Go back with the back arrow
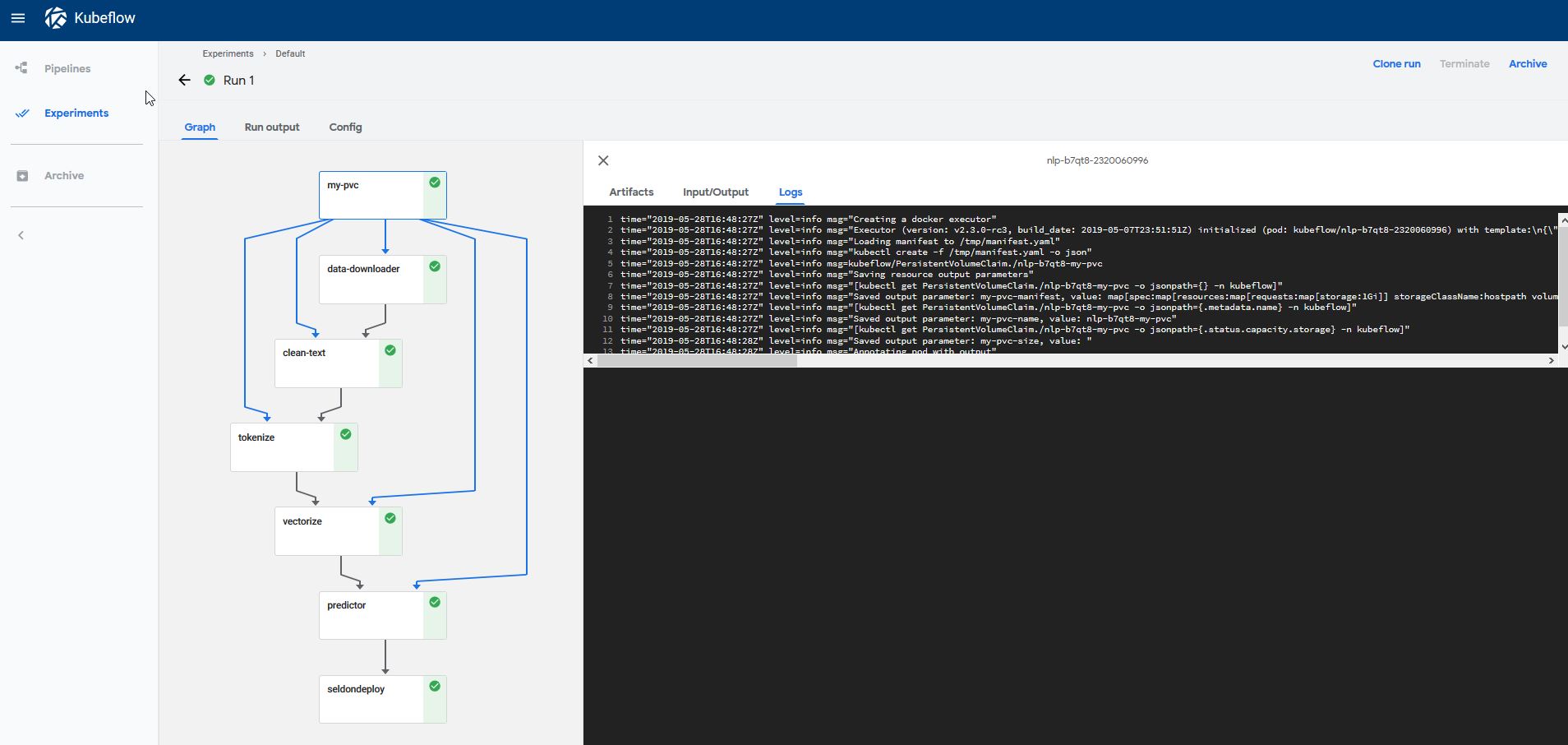The image size is (1568, 745). tap(183, 80)
